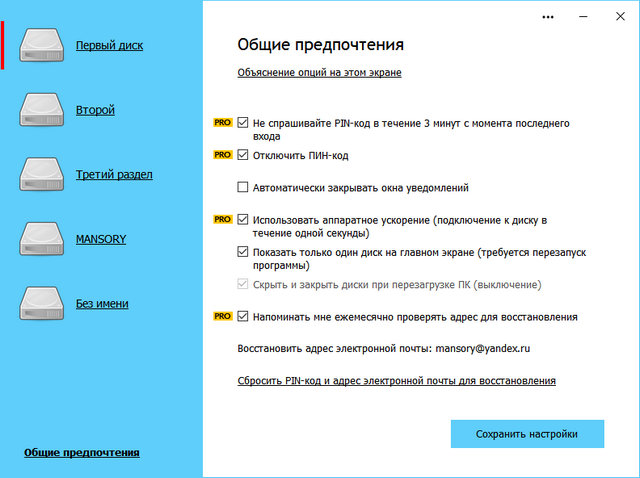The height and width of the screenshot is (478, 640).
Task: Click PRO badge near monthly reminder option
Action: (x=222, y=317)
